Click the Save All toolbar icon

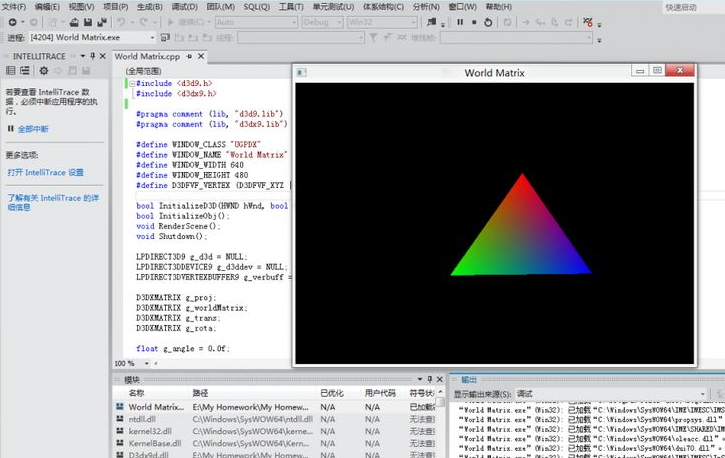(101, 22)
